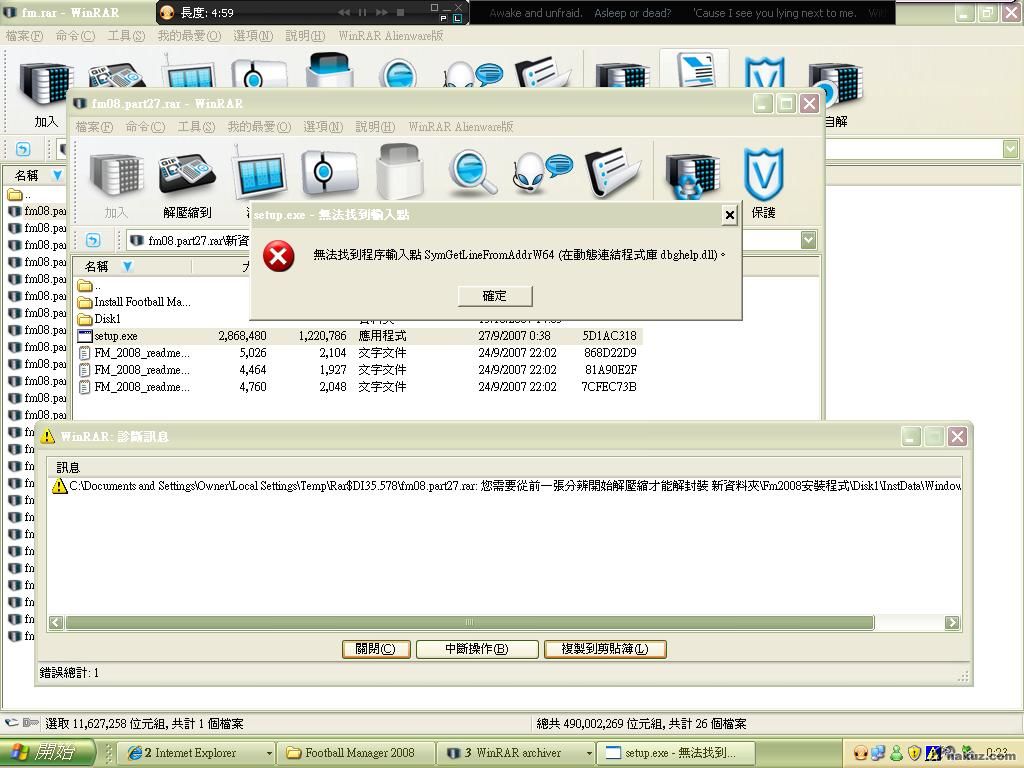Click the magnifier Find icon in fm08.part27.rar toolbar

tap(472, 172)
